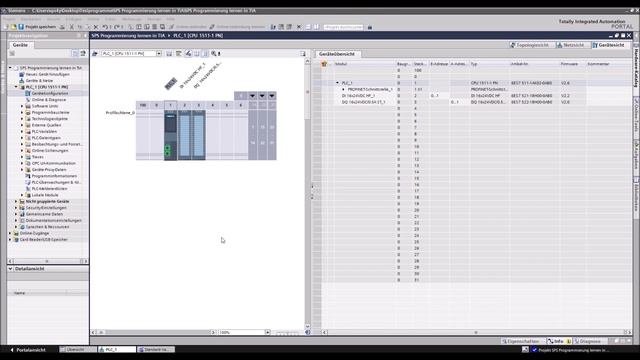Expand PROFINET-Schnittstelle_1 row
This screenshot has height=360, width=640.
click(343, 89)
